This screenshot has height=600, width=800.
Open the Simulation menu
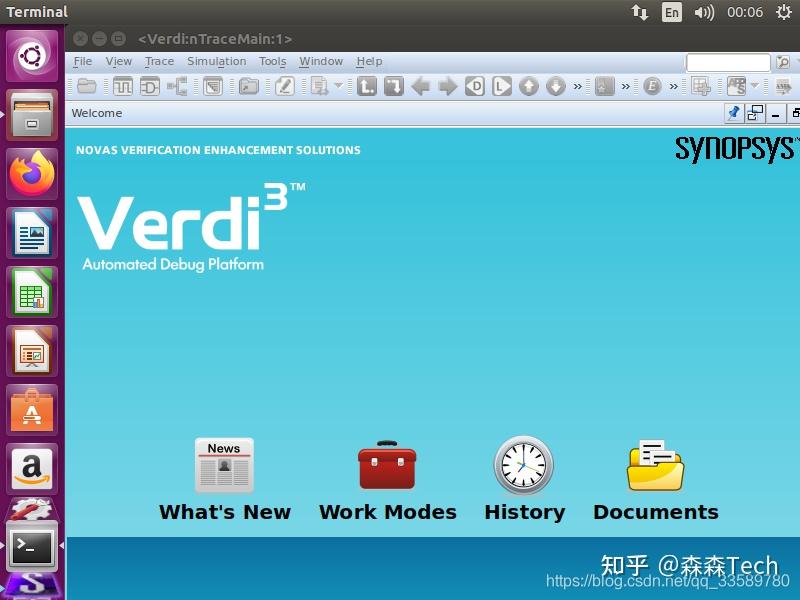tap(216, 61)
